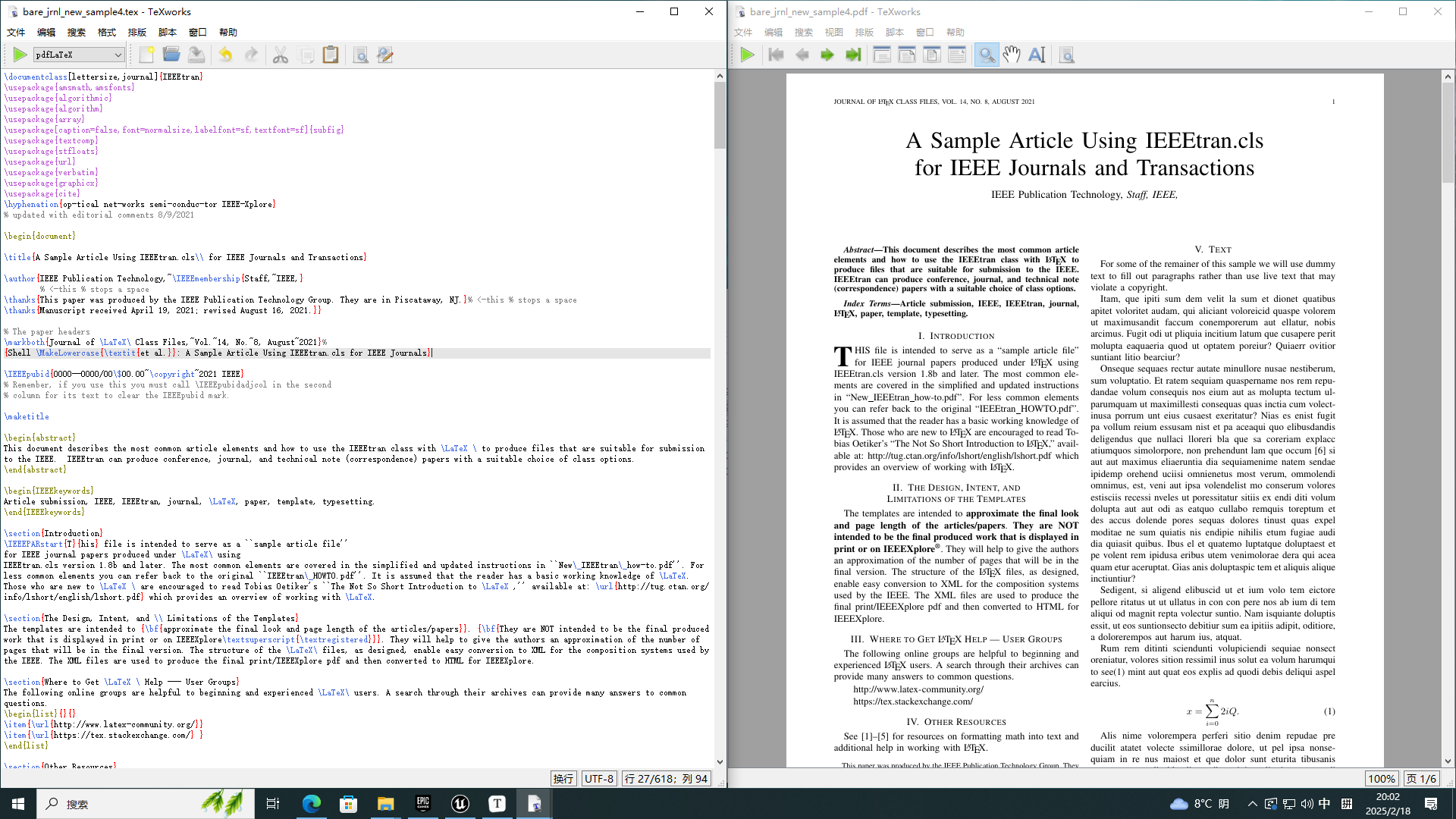Paste from clipboard in the editor

(x=331, y=55)
